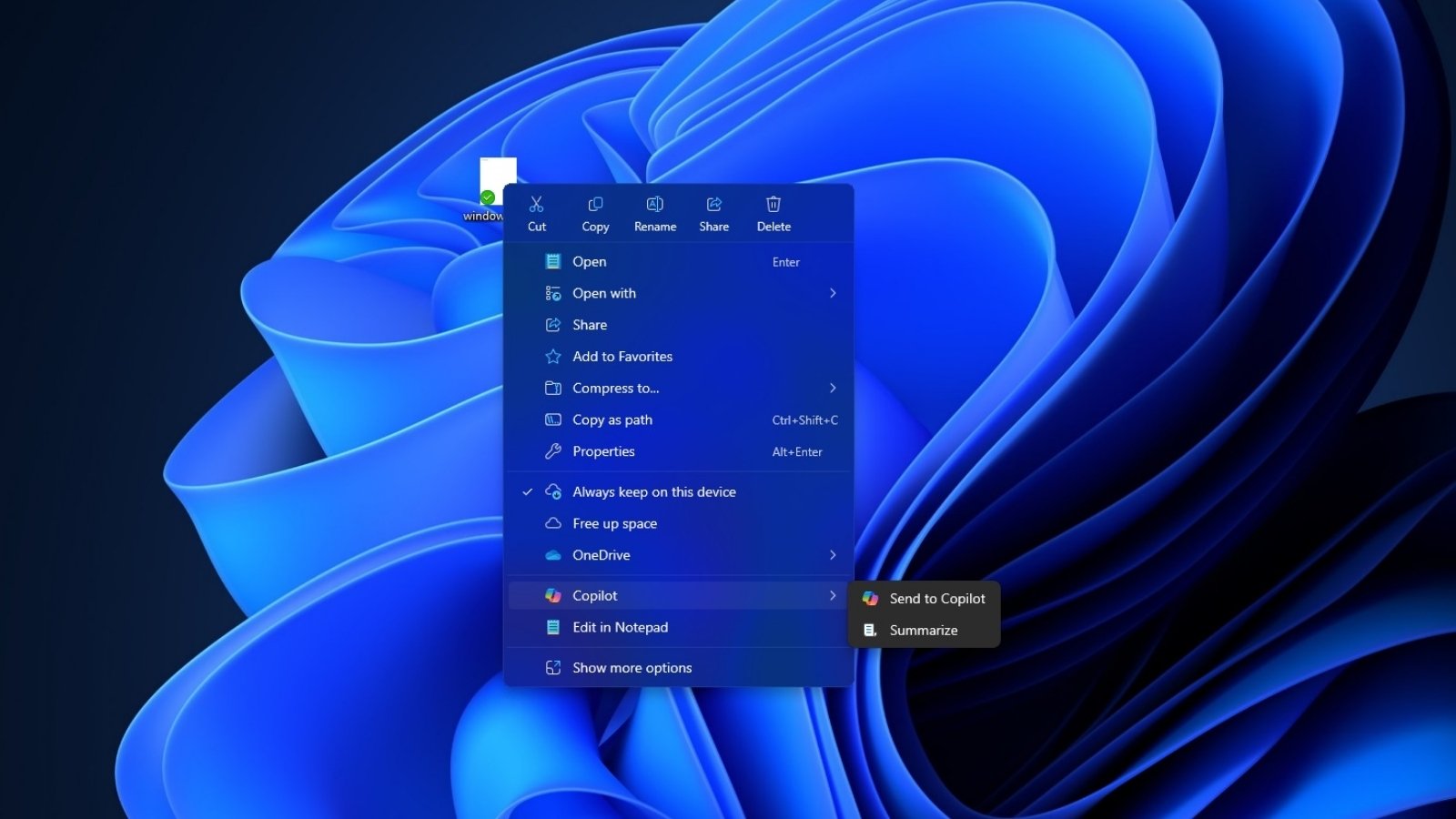Click the Show more options icon
The image size is (1456, 819).
tap(552, 668)
